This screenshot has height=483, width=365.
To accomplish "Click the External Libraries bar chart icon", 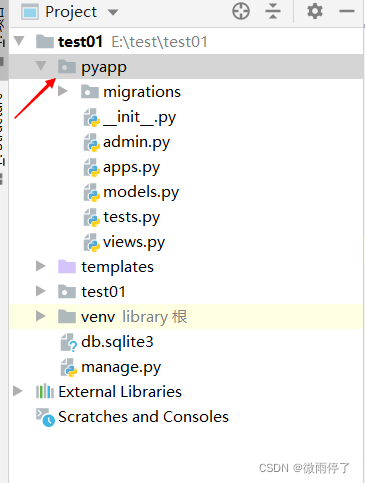I will [x=45, y=391].
